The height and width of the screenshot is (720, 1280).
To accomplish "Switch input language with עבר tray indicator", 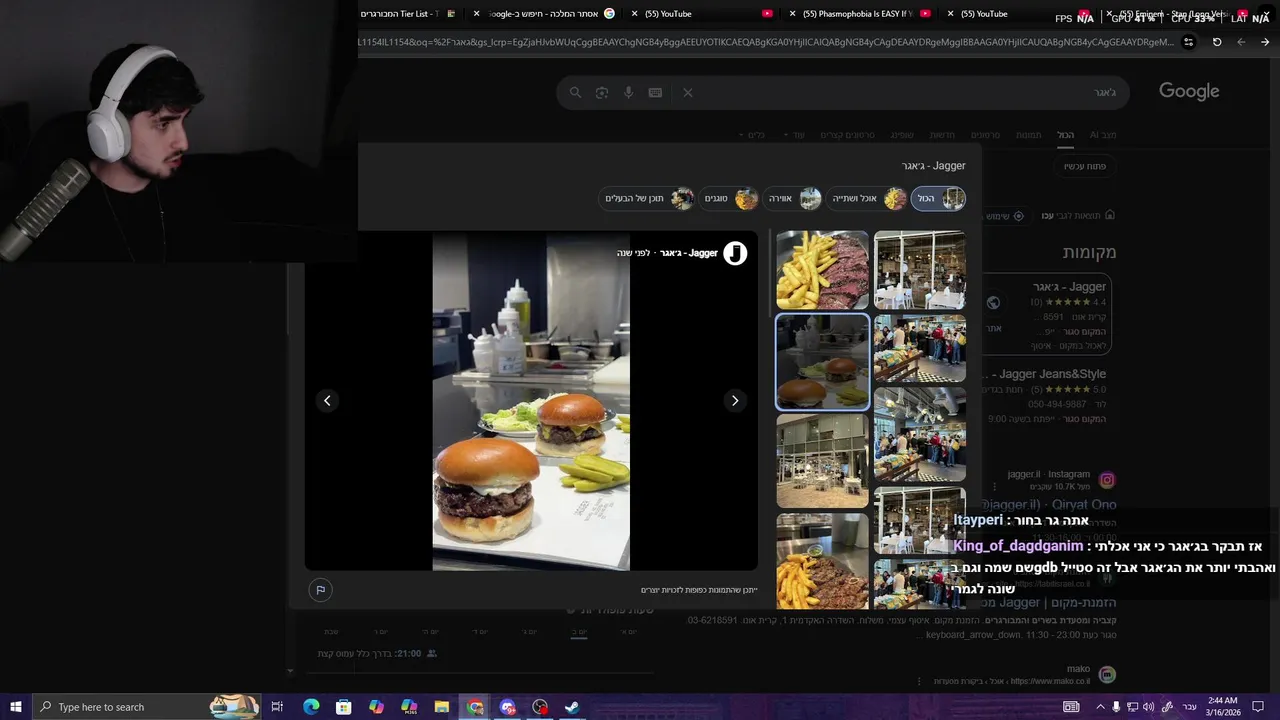I will [x=1190, y=707].
